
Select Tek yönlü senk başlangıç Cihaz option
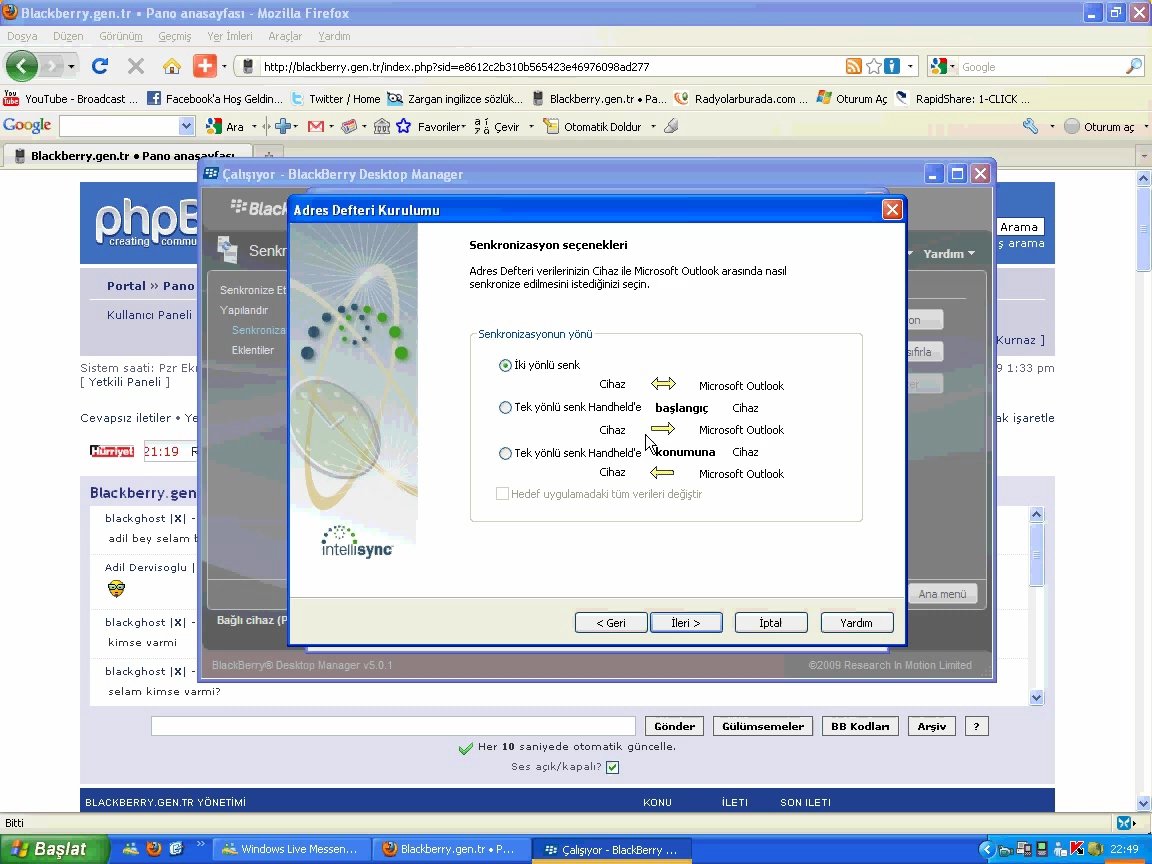coord(505,408)
